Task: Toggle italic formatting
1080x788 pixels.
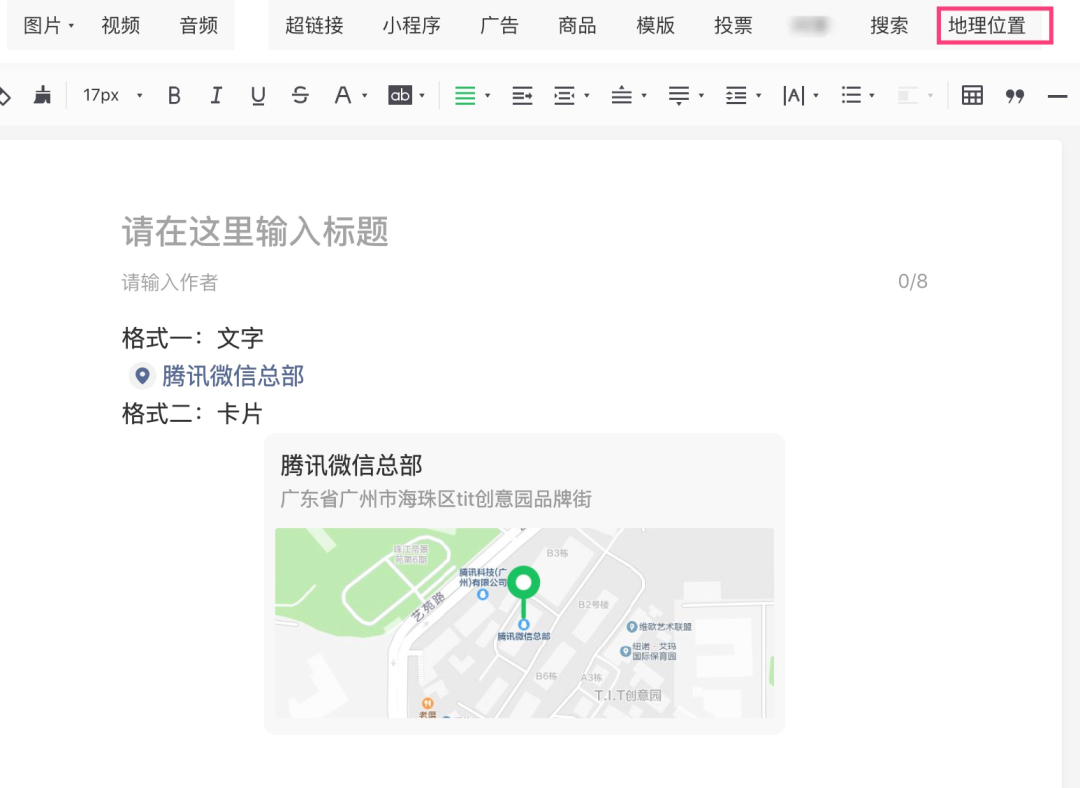Action: tap(216, 95)
